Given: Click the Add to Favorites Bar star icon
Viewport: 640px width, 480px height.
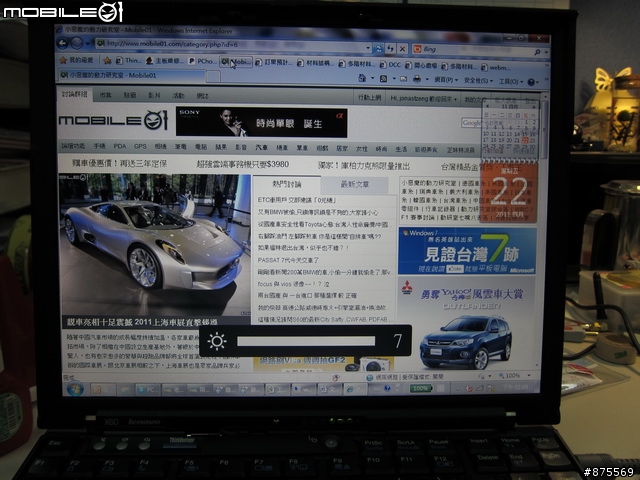Looking at the screenshot, I should (107, 60).
